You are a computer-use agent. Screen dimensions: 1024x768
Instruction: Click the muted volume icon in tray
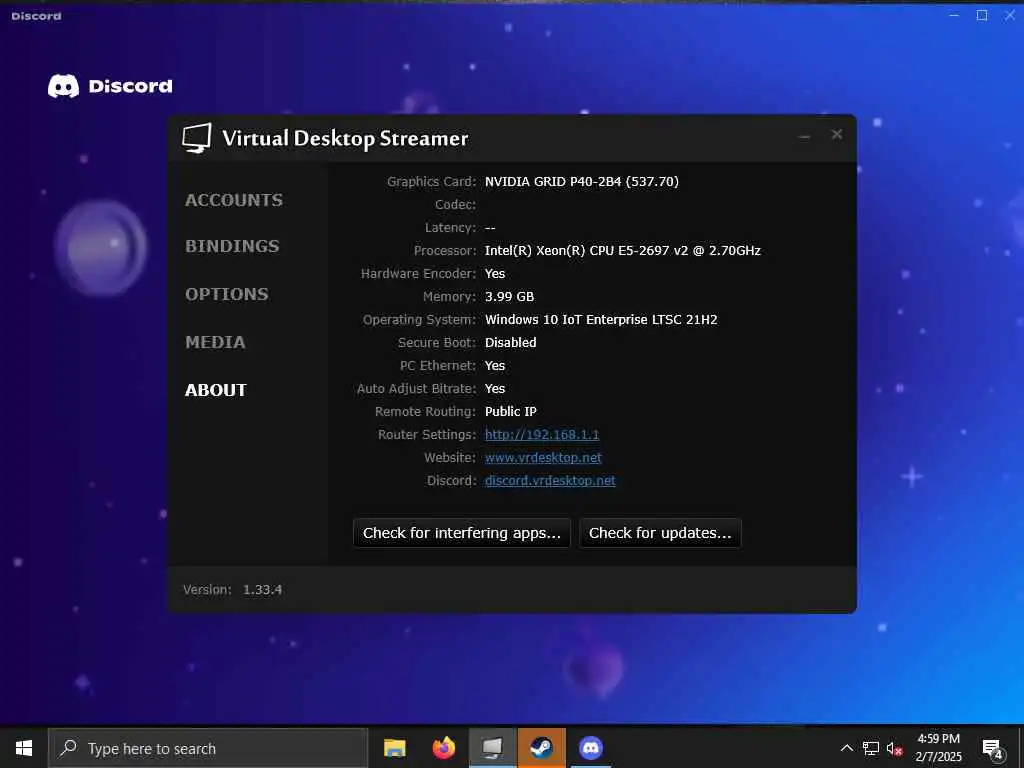[894, 748]
